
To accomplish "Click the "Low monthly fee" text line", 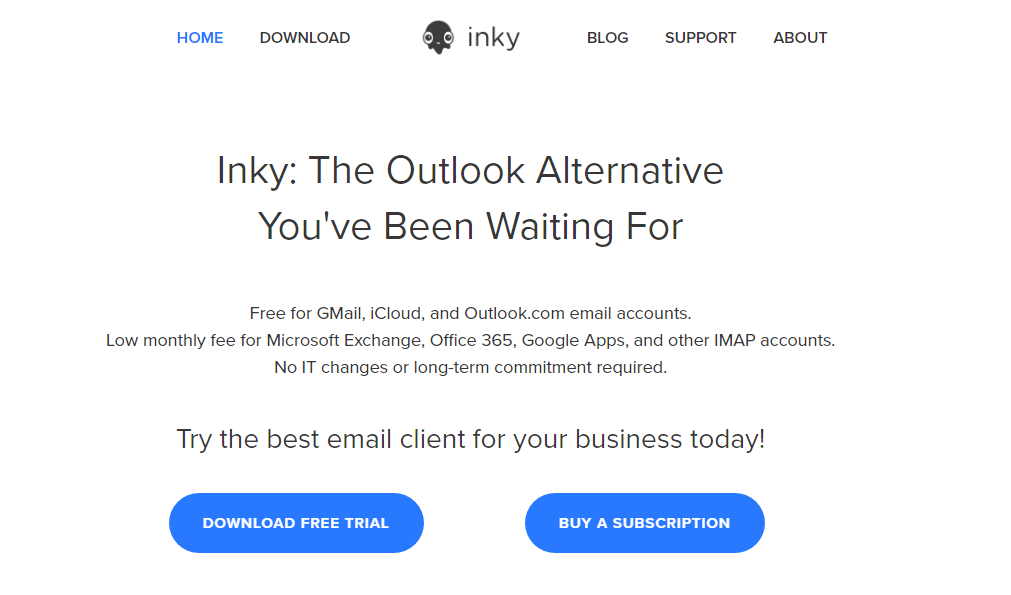I will tap(471, 340).
